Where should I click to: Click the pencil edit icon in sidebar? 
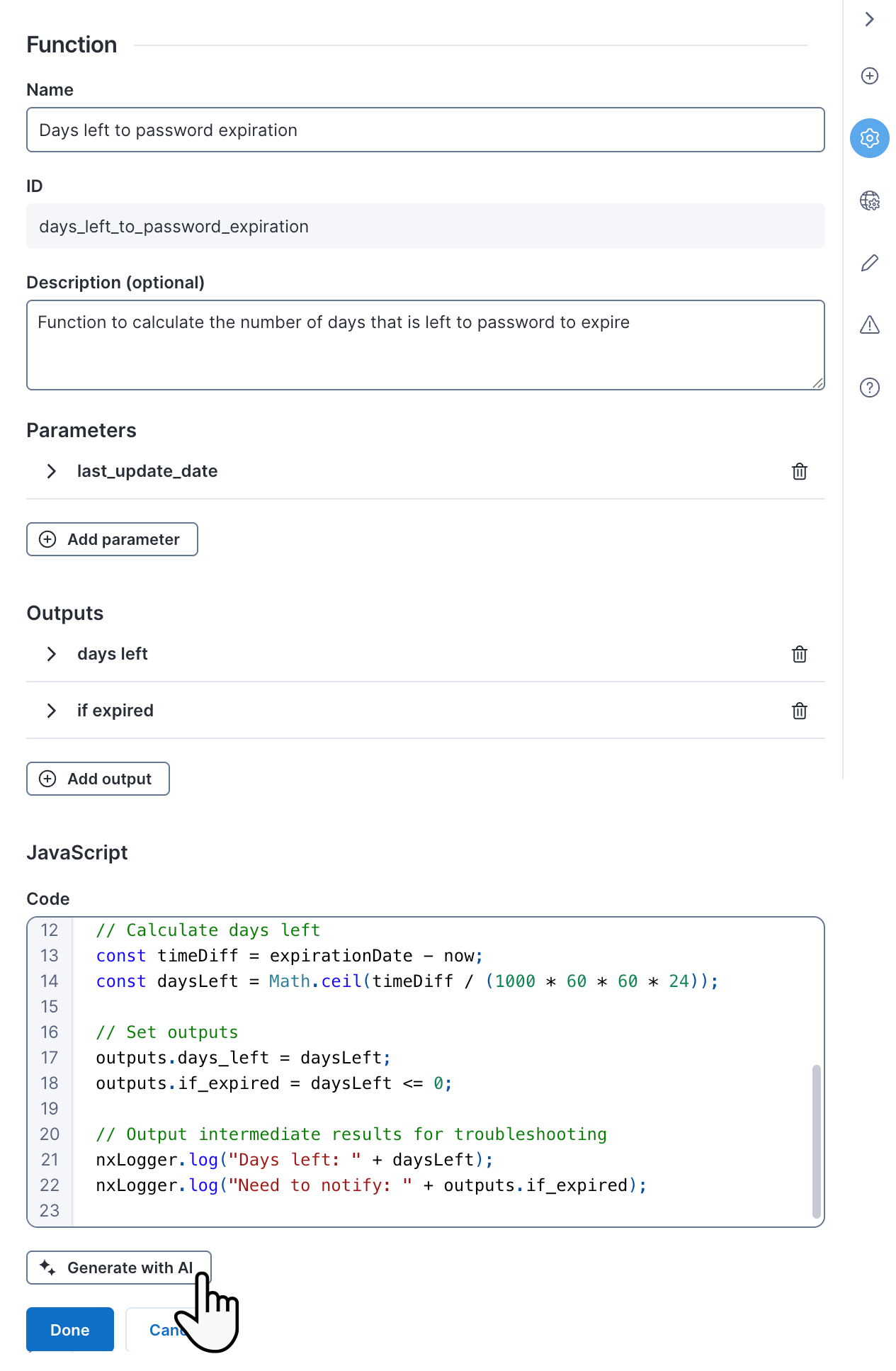(869, 263)
